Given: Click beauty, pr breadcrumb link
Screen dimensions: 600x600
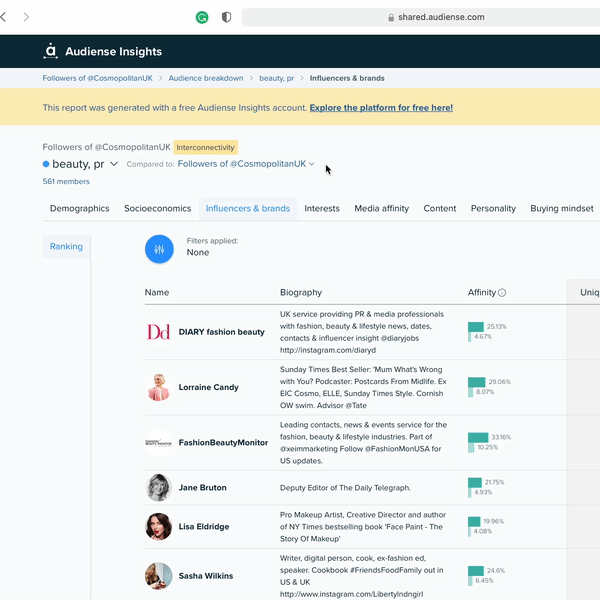Looking at the screenshot, I should point(276,78).
